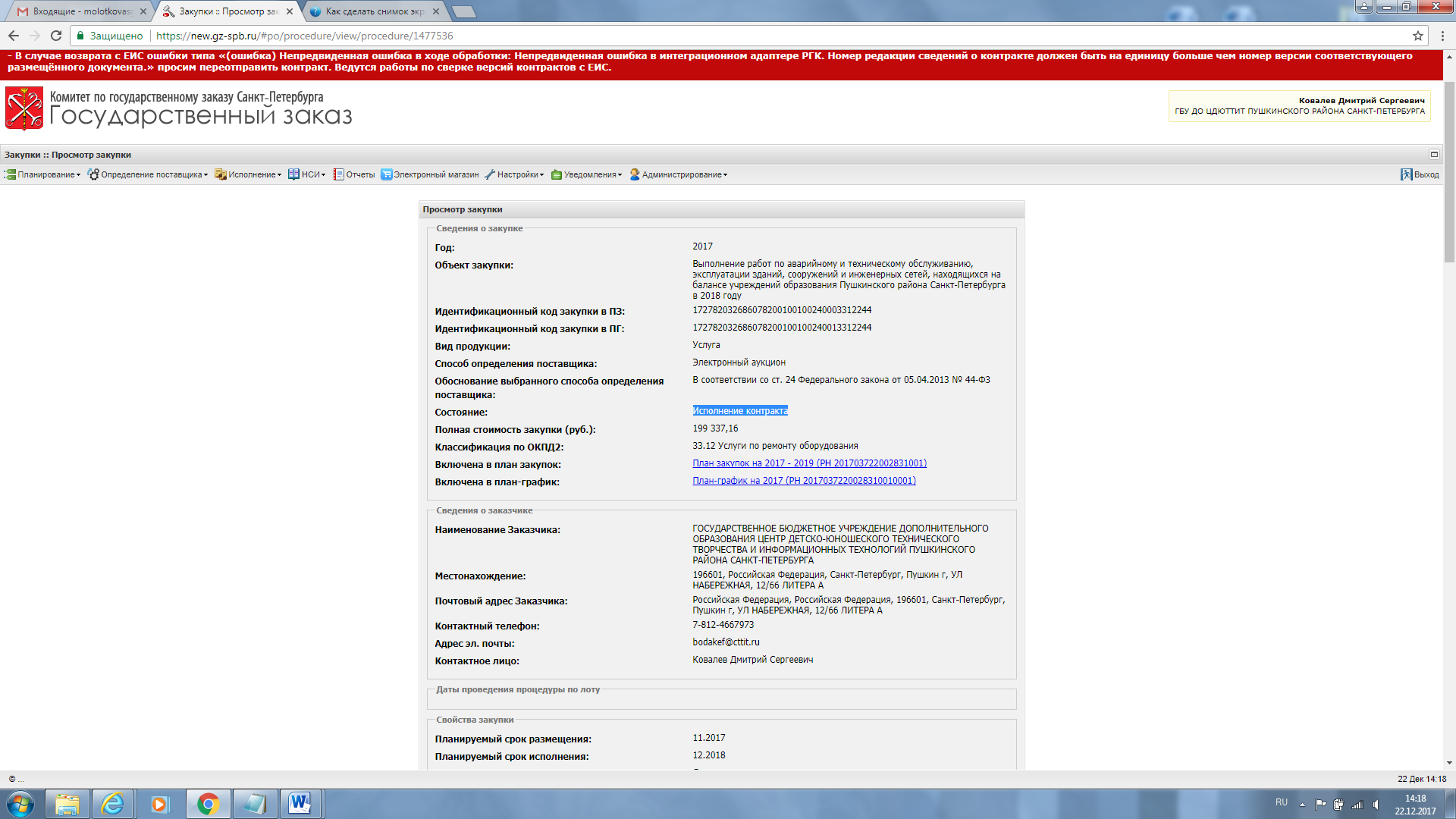
Task: Click the browser address bar
Action: (x=682, y=36)
